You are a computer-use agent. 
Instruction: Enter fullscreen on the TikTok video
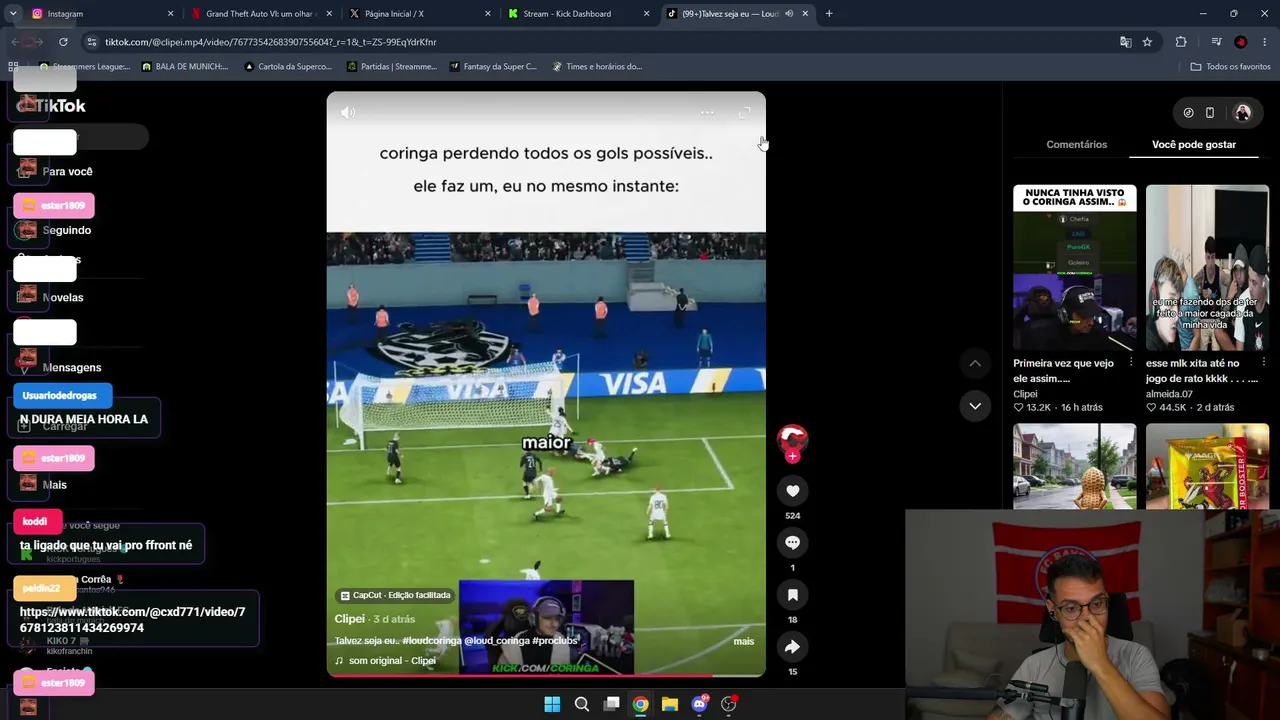(x=744, y=112)
